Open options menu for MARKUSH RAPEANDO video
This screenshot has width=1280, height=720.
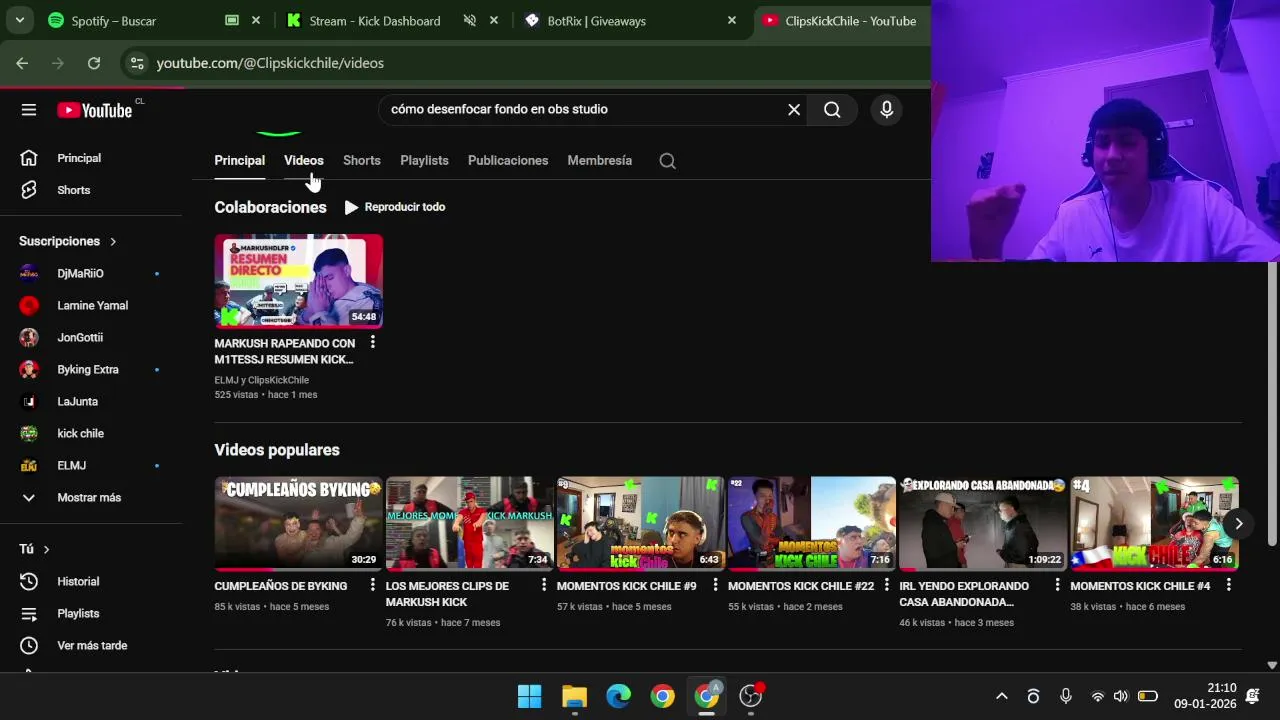372,342
